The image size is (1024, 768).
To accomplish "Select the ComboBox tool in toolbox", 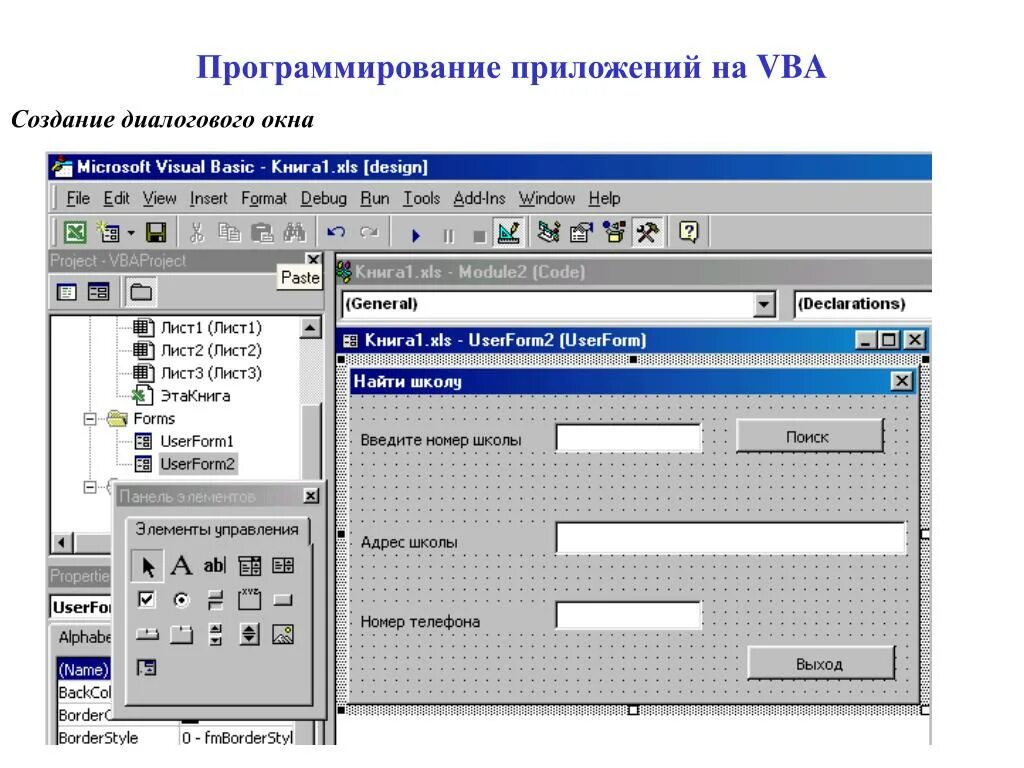I will coord(249,566).
